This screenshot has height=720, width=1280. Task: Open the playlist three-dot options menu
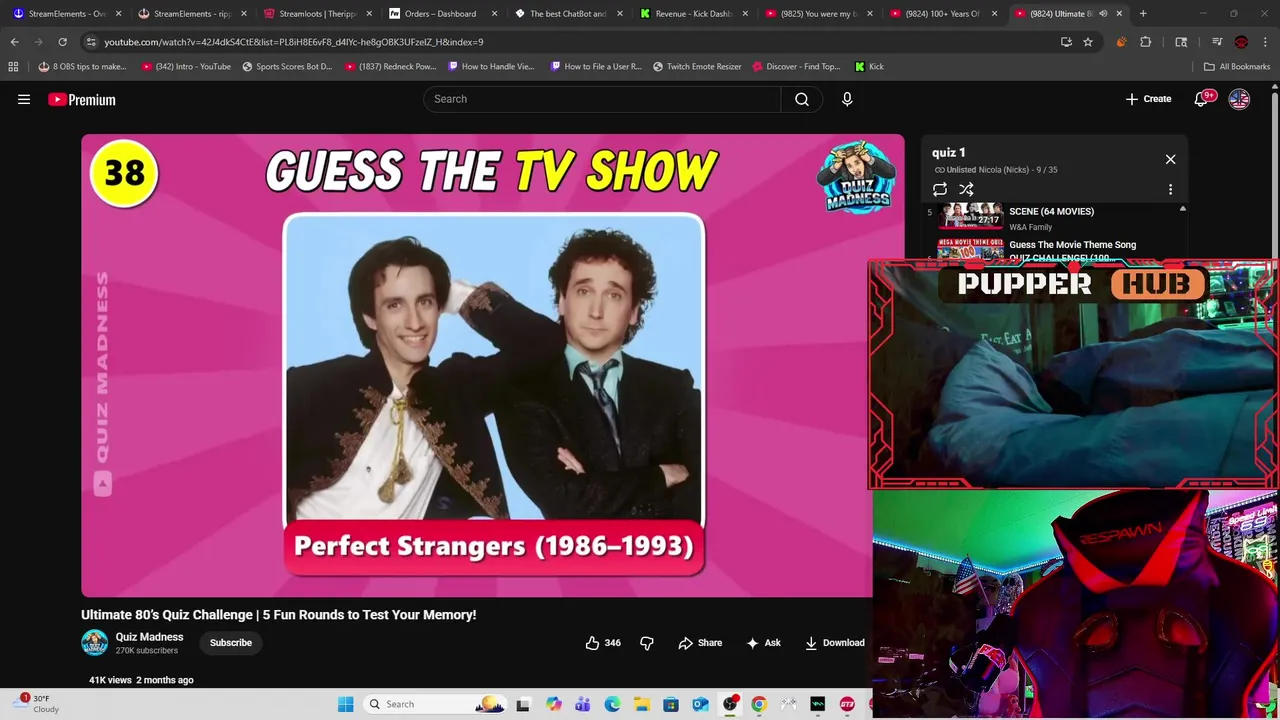click(x=1170, y=189)
